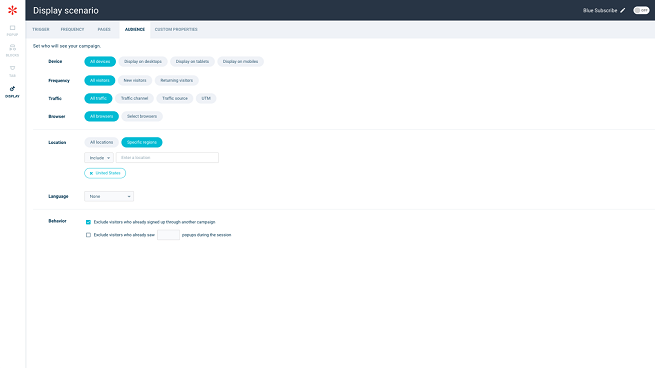The height and width of the screenshot is (368, 655).
Task: Select Display on mobiles option
Action: (240, 61)
